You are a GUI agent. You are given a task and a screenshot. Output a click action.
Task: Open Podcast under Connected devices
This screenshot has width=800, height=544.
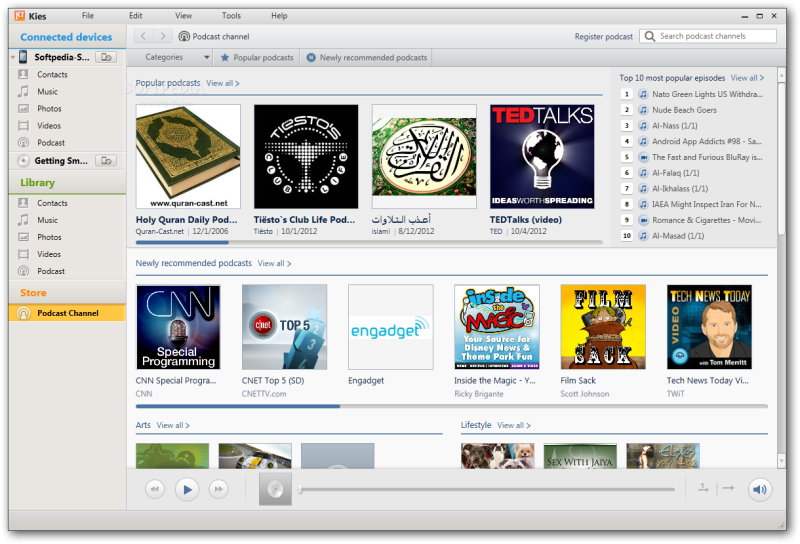(51, 143)
